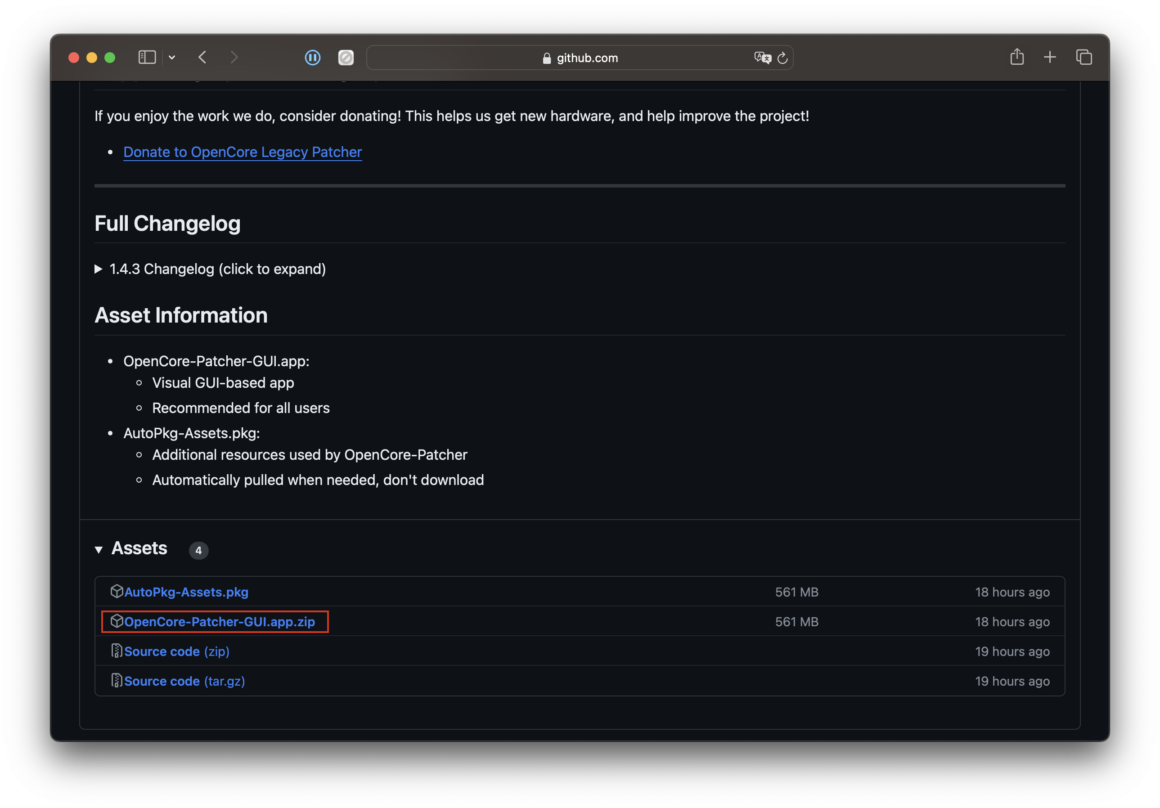Open the Share menu in Safari
This screenshot has height=808, width=1160.
pos(1016,56)
